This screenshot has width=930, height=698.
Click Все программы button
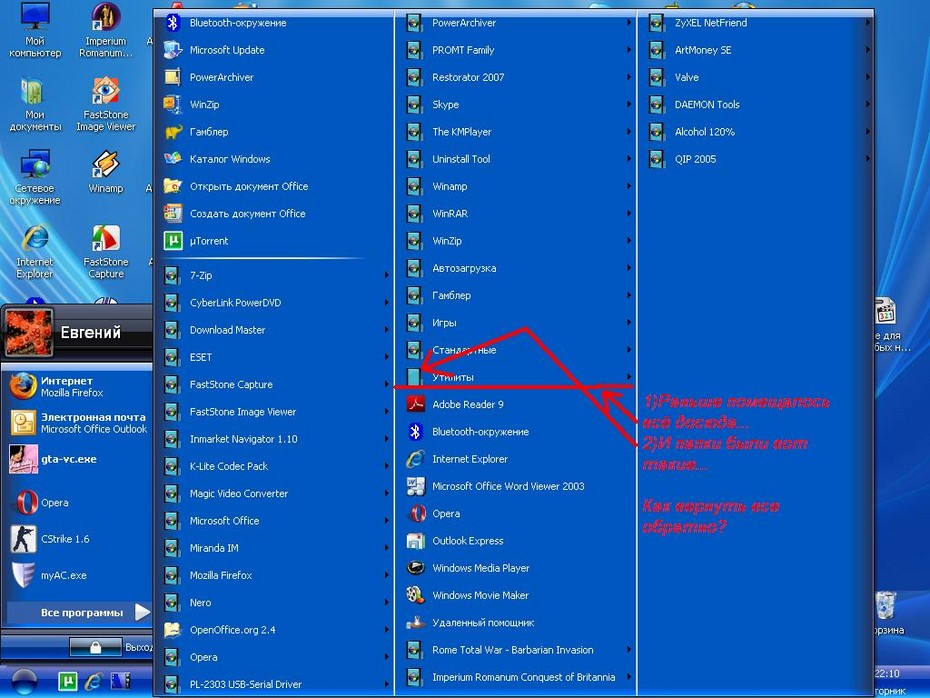pos(78,613)
